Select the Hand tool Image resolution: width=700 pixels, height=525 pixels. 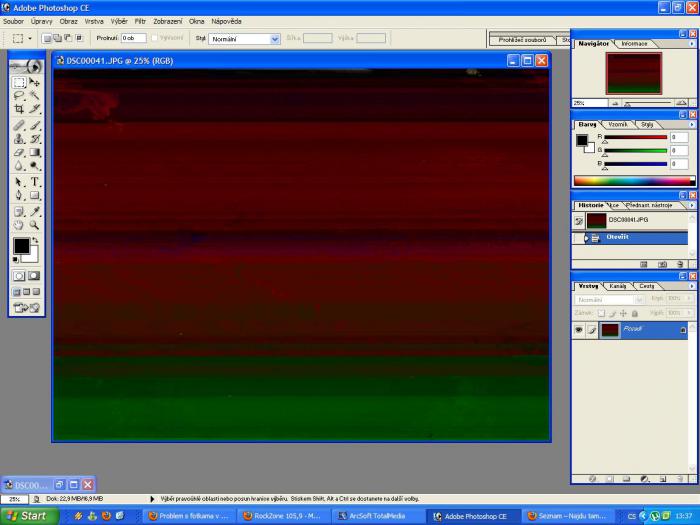coord(19,225)
